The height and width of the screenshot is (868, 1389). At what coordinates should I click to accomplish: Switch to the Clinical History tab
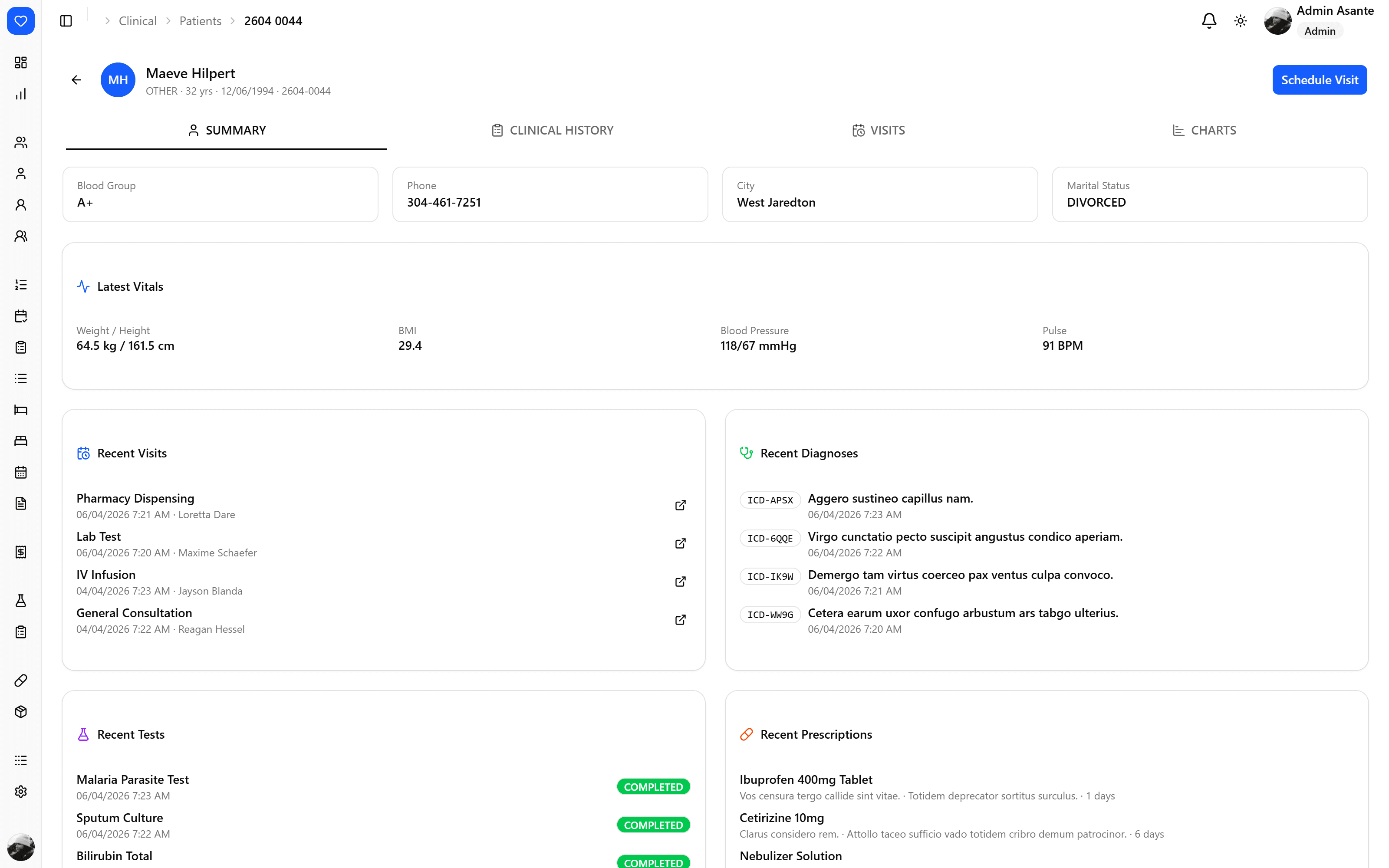553,130
